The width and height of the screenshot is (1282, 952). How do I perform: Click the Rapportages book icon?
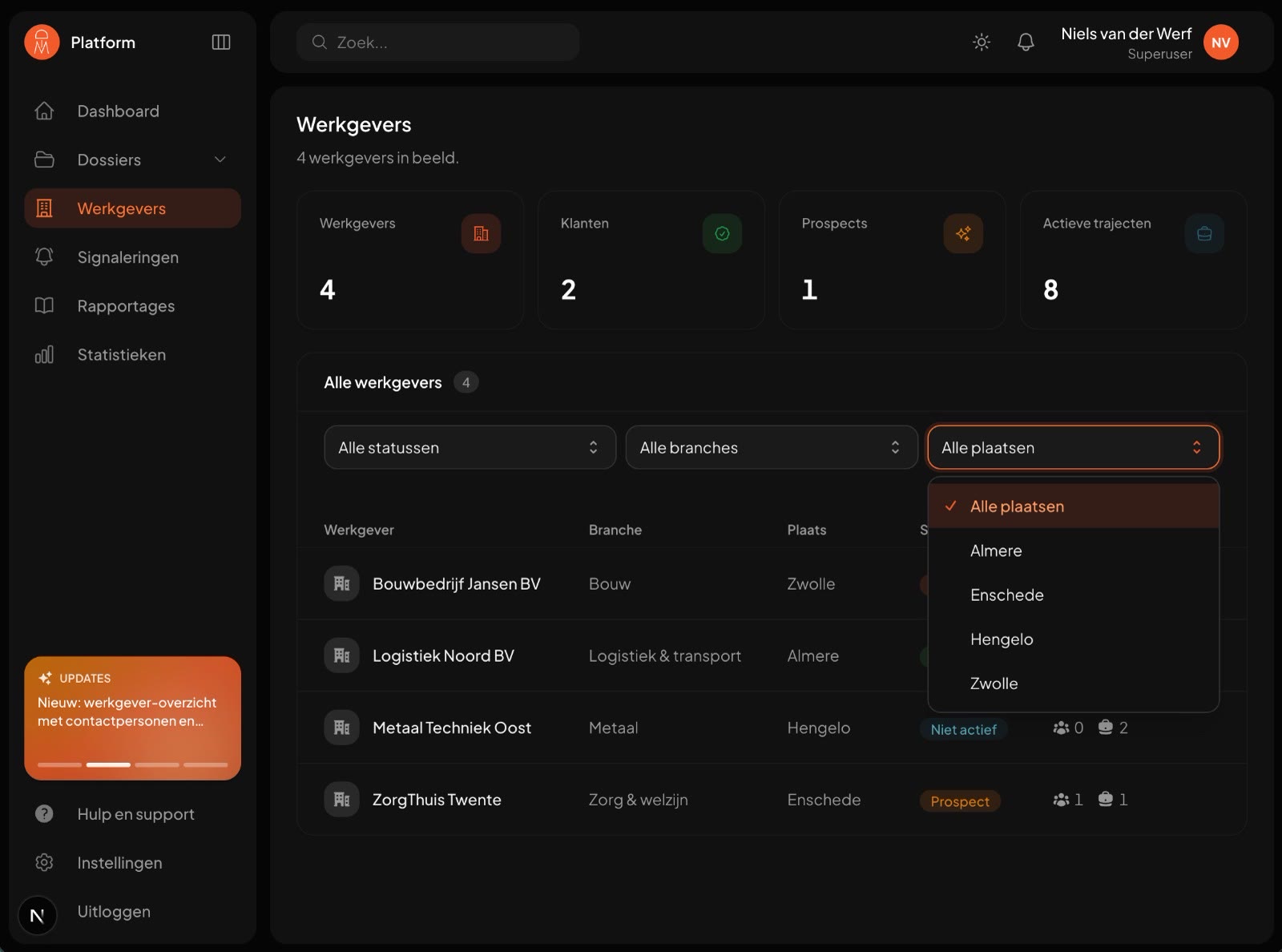pyautogui.click(x=45, y=306)
